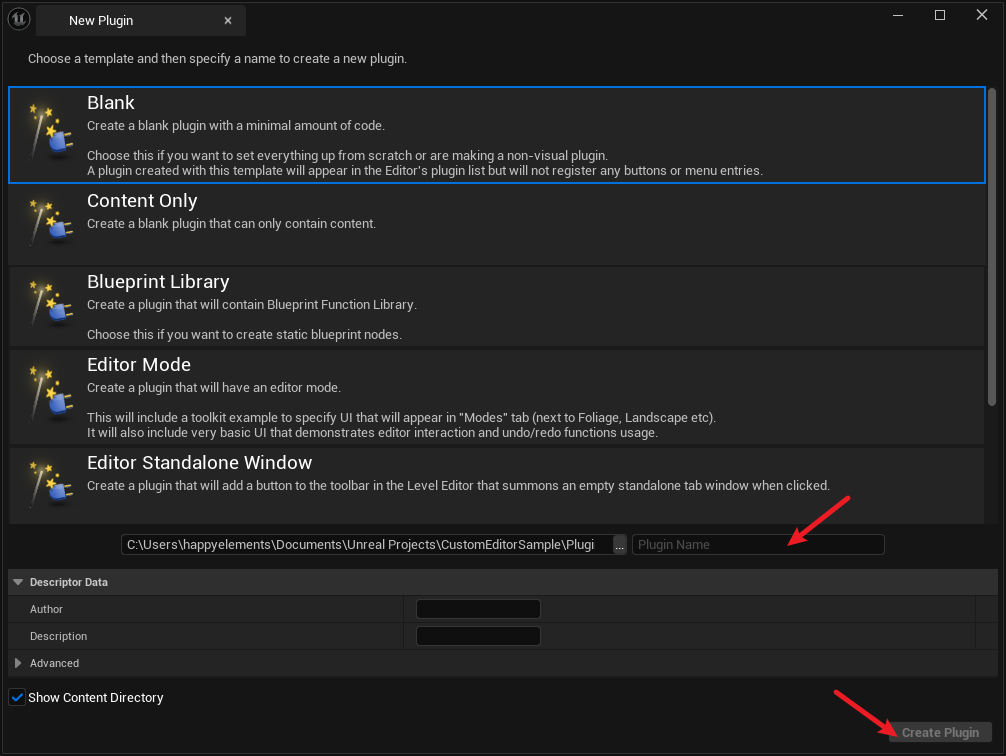Click the Content Only template icon
The width and height of the screenshot is (1006, 756).
pos(48,222)
